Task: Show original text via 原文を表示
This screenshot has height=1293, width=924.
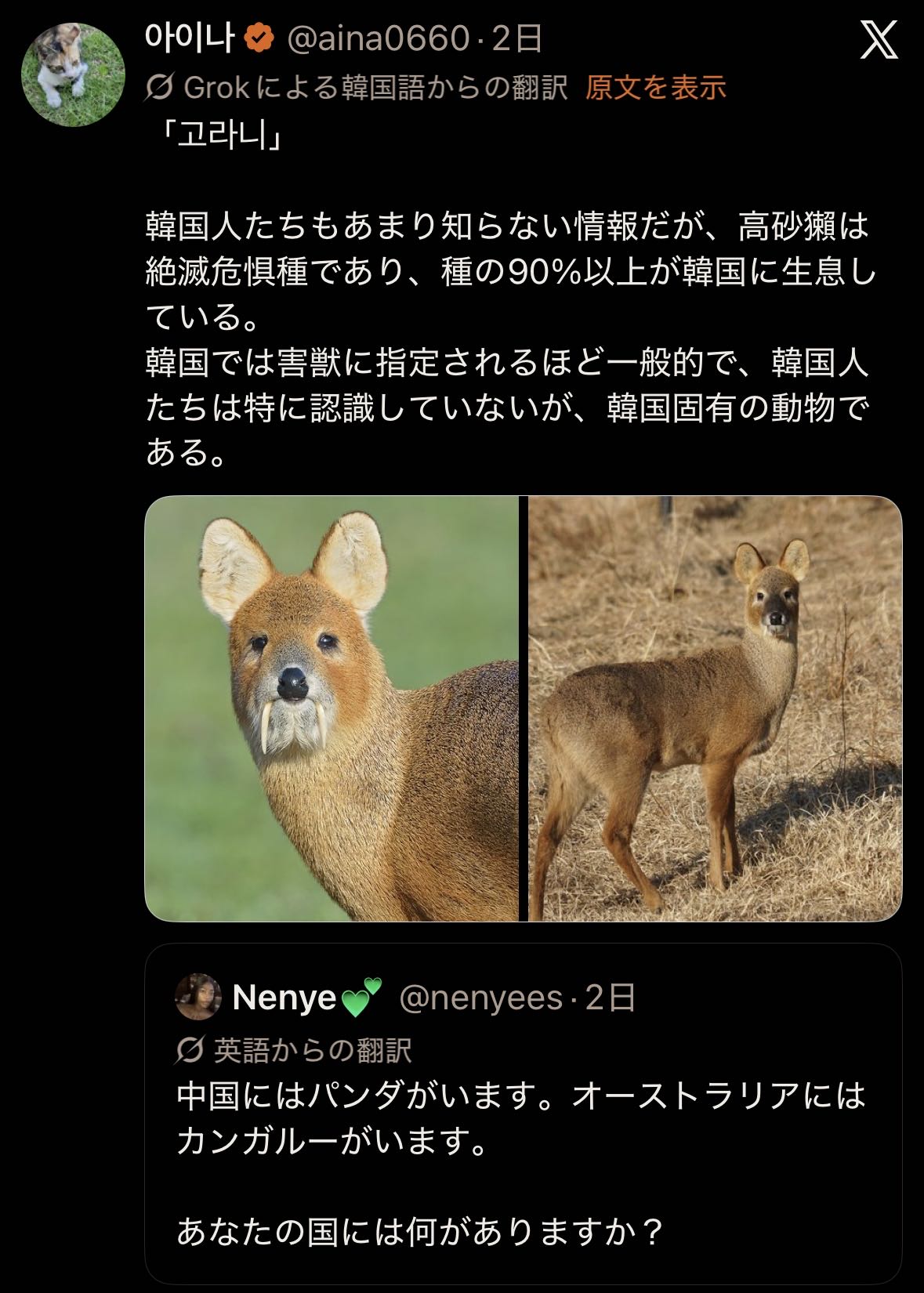Action: point(655,88)
